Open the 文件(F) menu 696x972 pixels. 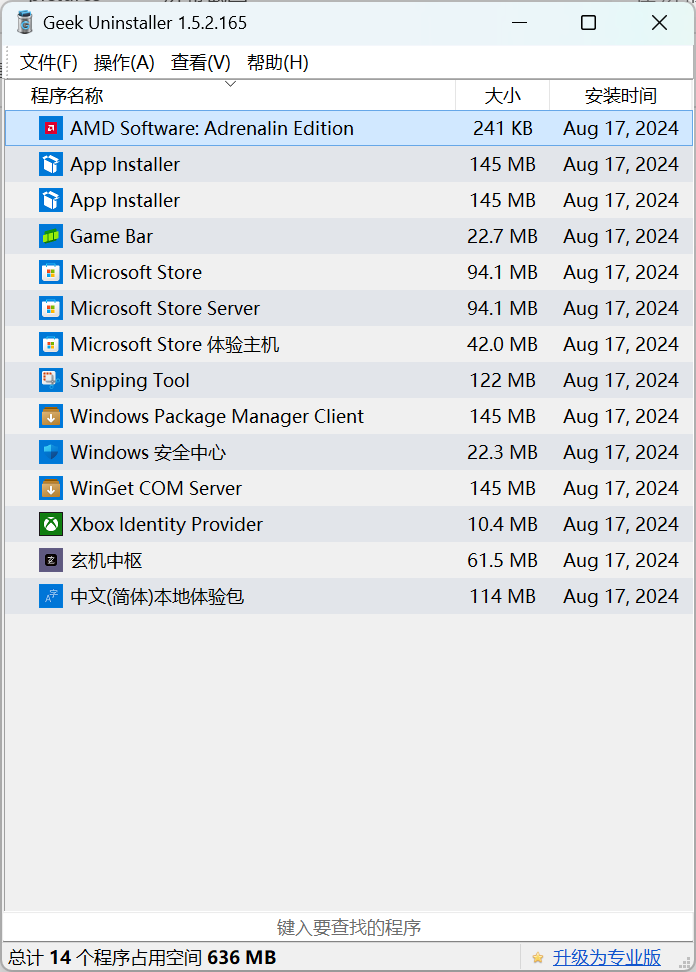[x=49, y=62]
